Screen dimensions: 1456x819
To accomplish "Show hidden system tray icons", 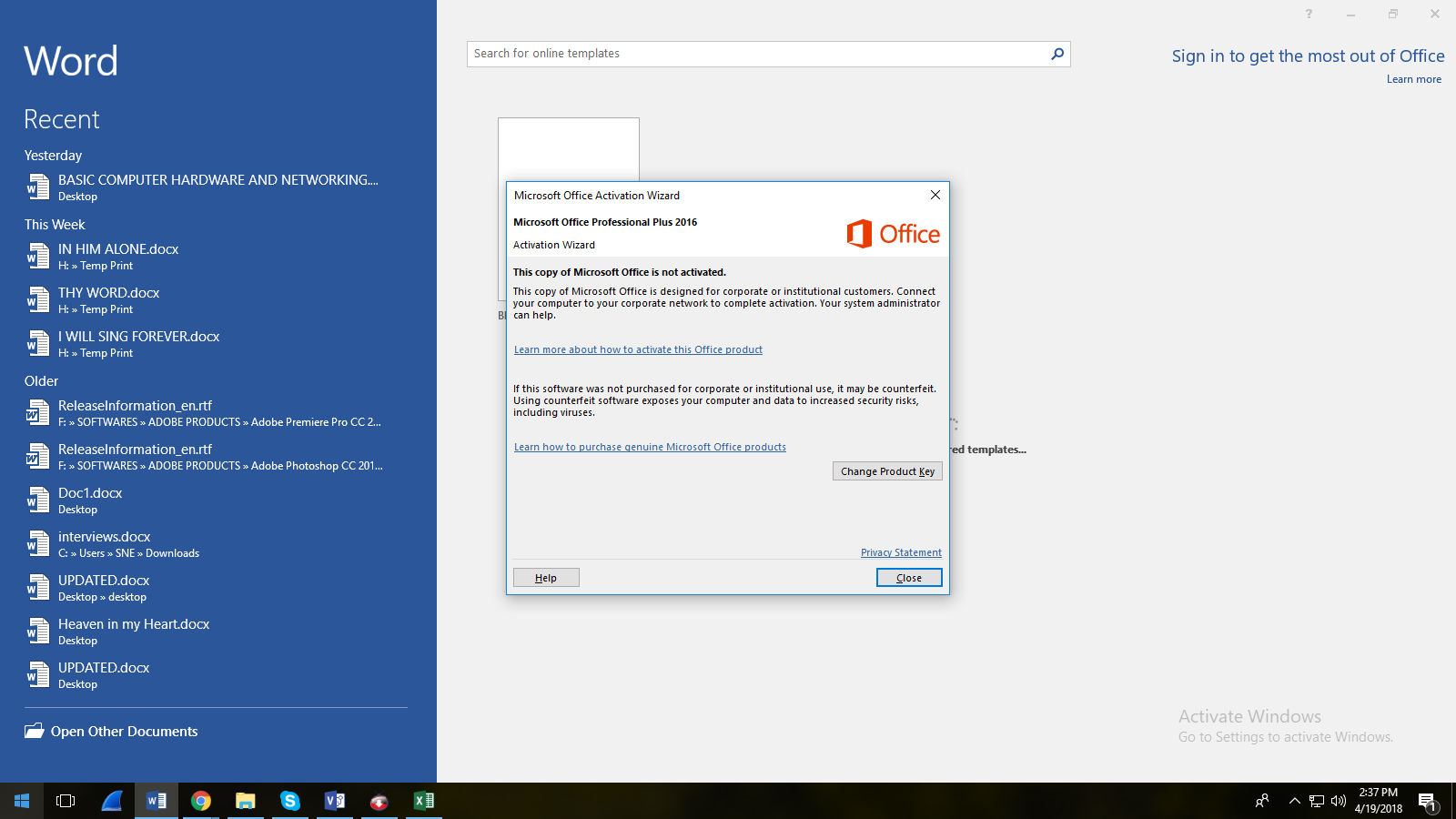I will (1294, 801).
